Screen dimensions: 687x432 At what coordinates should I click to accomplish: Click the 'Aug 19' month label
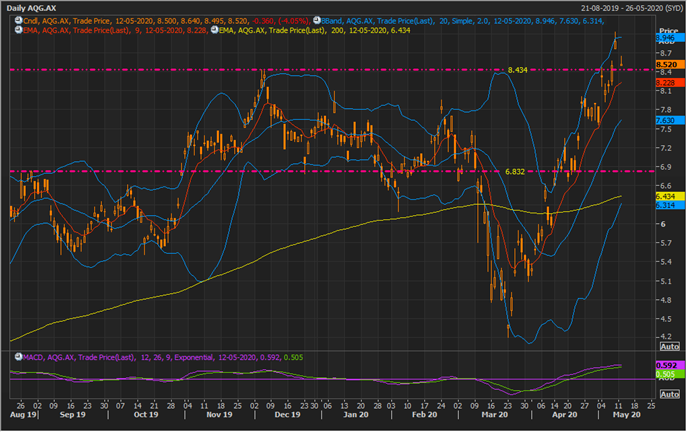23,414
